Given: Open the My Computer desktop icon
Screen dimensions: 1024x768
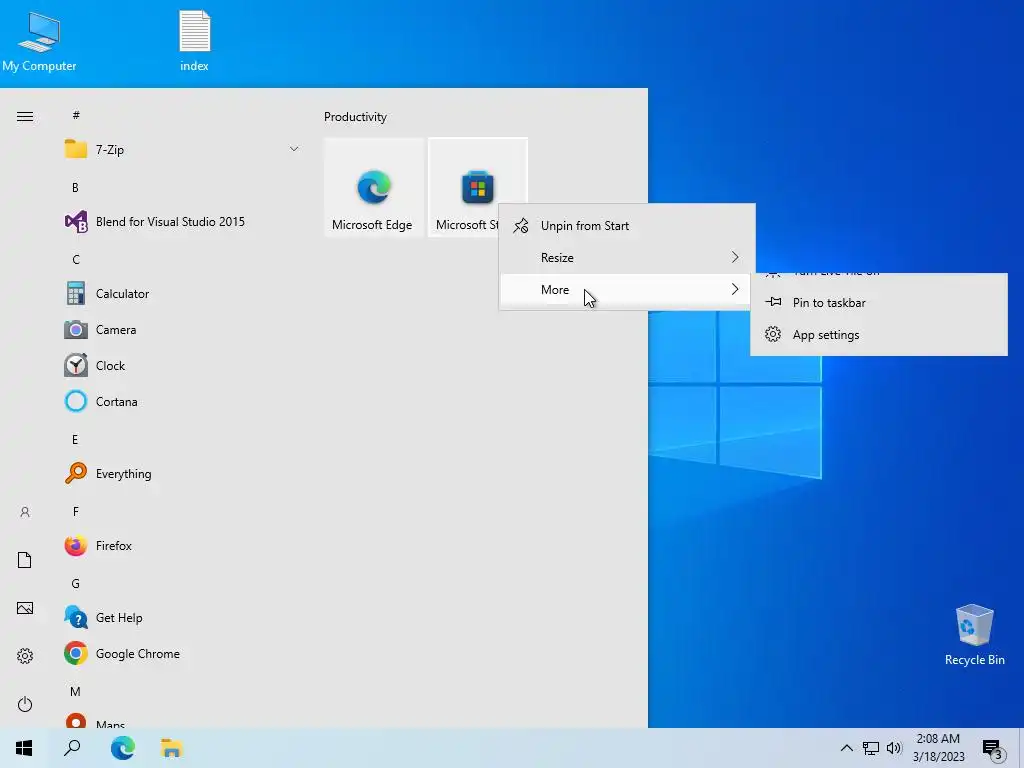Looking at the screenshot, I should coord(39,40).
